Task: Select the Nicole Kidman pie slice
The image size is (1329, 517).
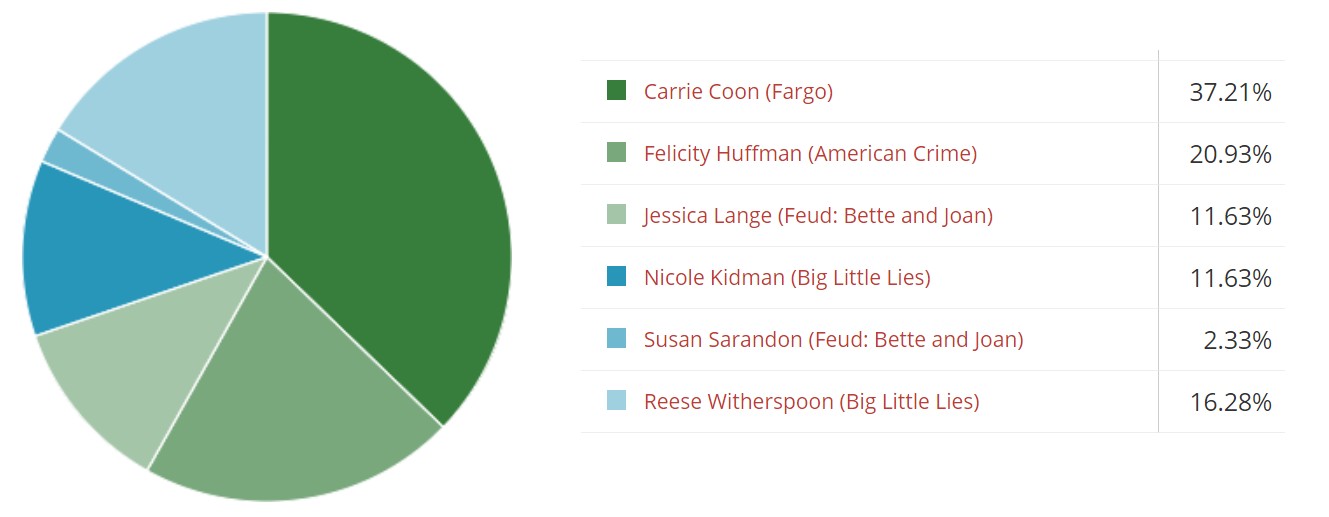Action: [100, 250]
